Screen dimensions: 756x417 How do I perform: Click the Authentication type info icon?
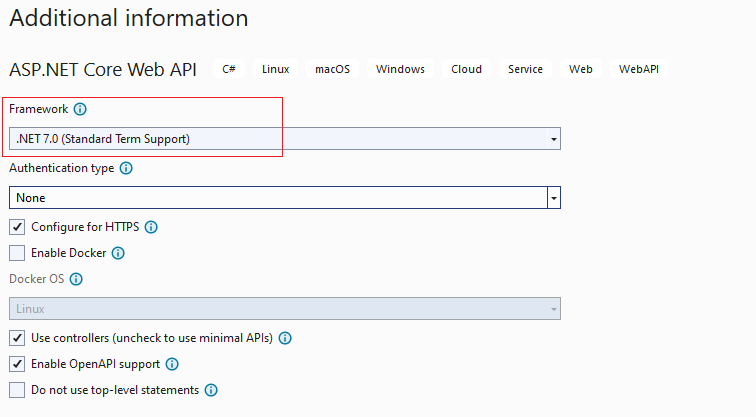click(126, 168)
